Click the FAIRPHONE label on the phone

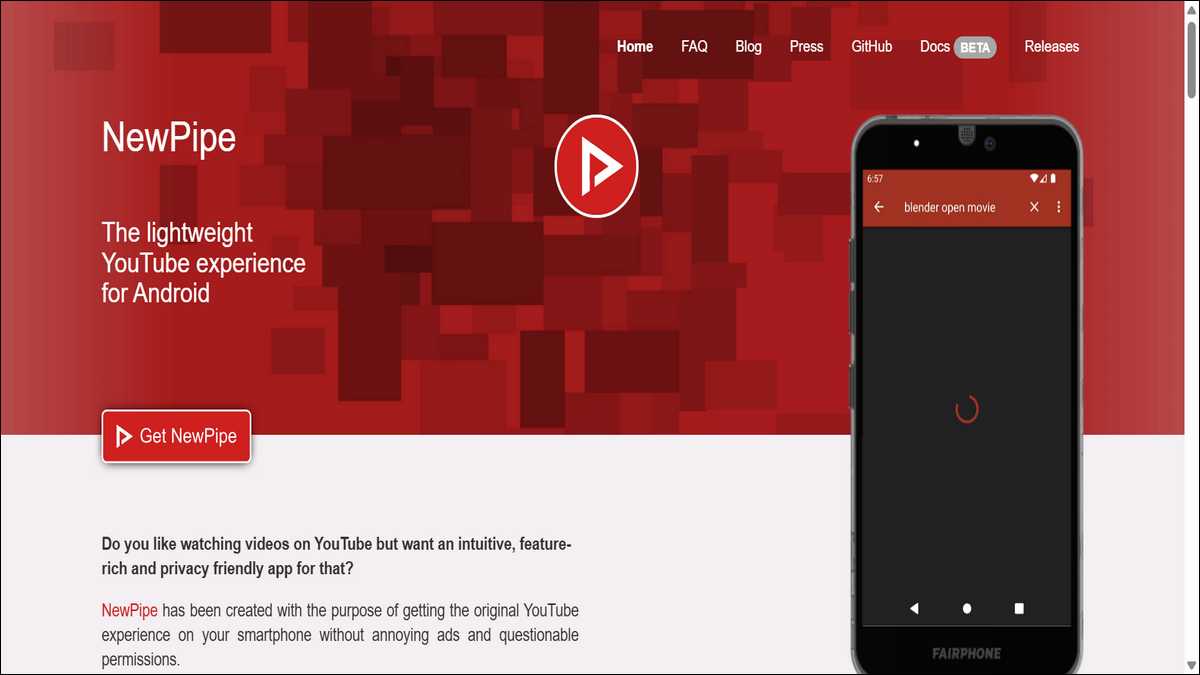[x=966, y=653]
